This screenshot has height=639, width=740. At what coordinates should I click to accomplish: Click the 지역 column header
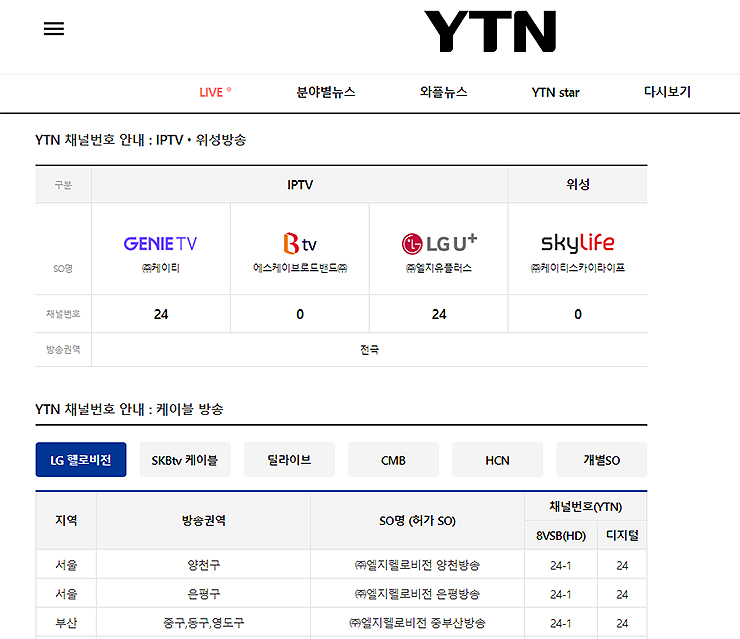click(66, 521)
